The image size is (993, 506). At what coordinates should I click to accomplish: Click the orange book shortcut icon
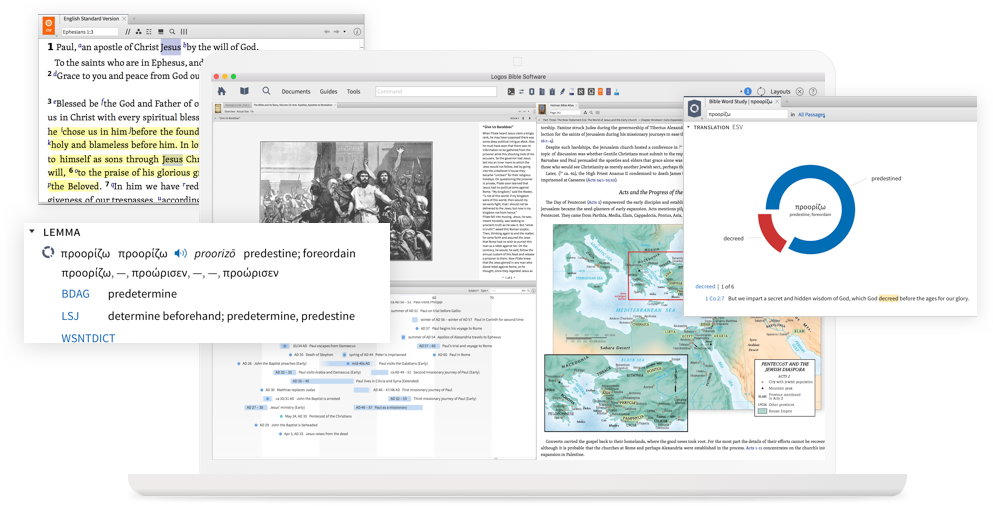(x=600, y=92)
